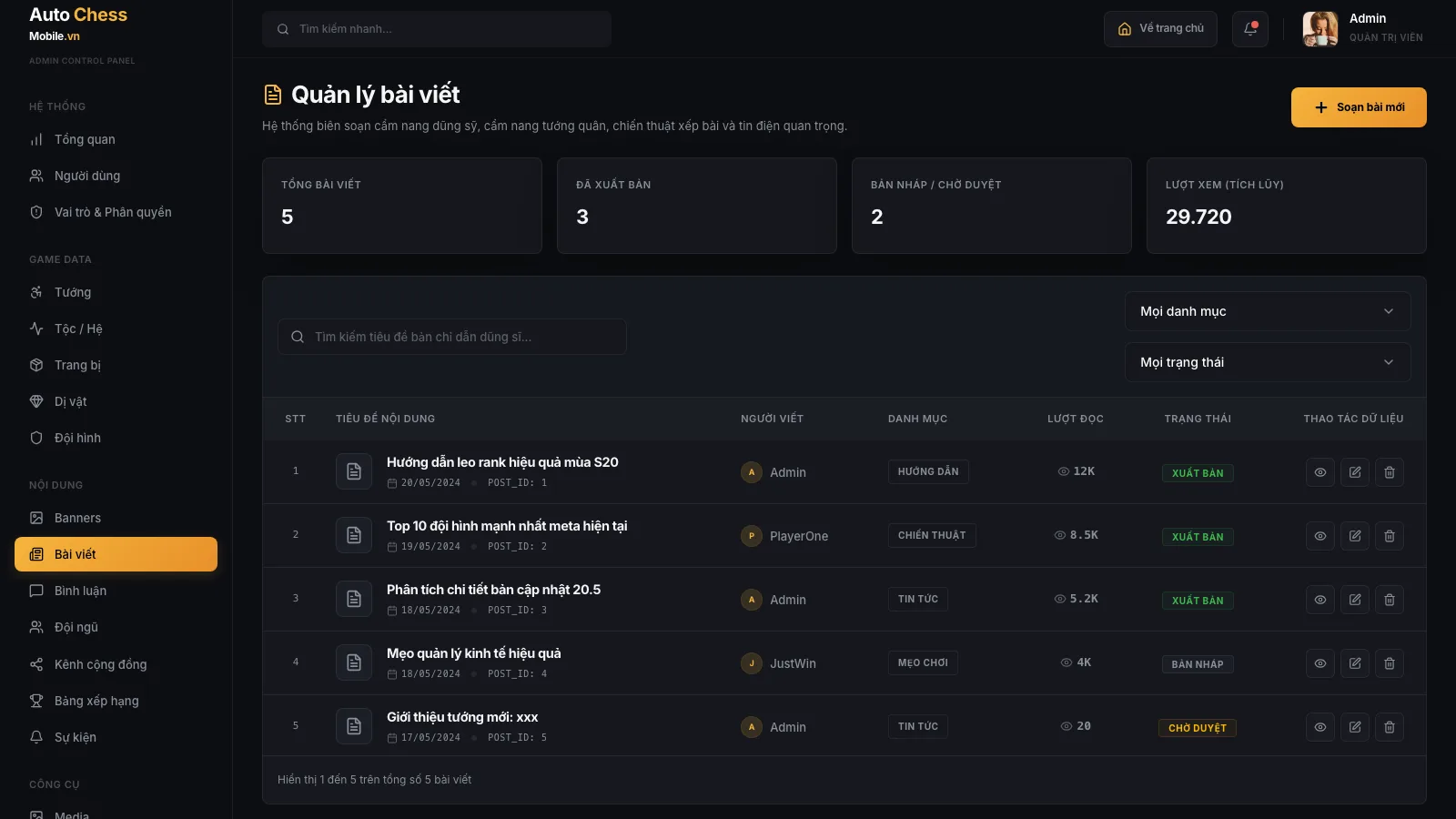This screenshot has height=819, width=1456.
Task: Preview post "Mẹo quản lý kinh tế hiệu quả" eye icon
Action: point(1320,663)
